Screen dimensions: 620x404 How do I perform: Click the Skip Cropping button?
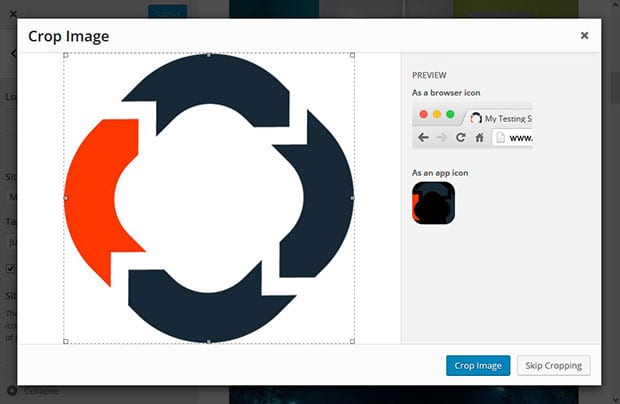[554, 366]
